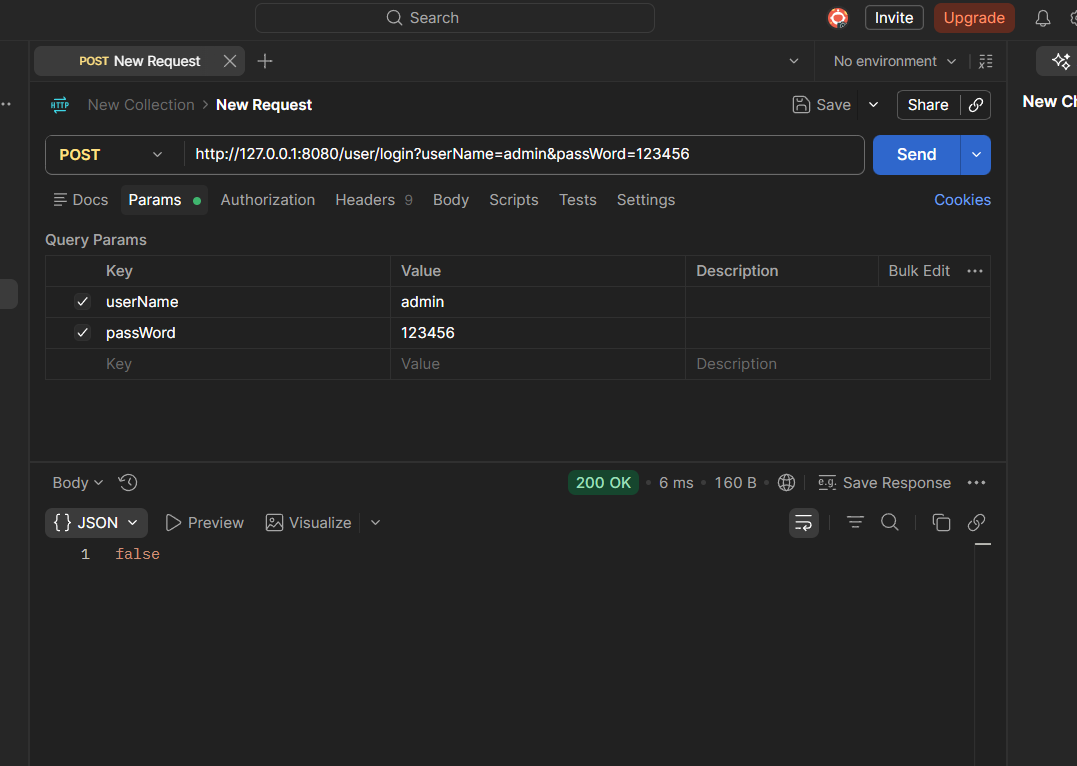Open the Cookies link
This screenshot has height=766, width=1077.
click(x=962, y=200)
